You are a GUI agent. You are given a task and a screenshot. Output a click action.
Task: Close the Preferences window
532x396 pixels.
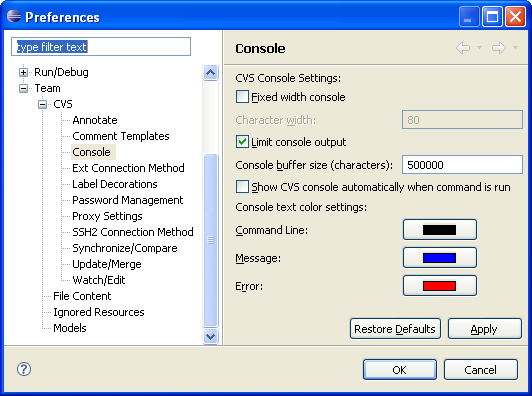pos(515,17)
